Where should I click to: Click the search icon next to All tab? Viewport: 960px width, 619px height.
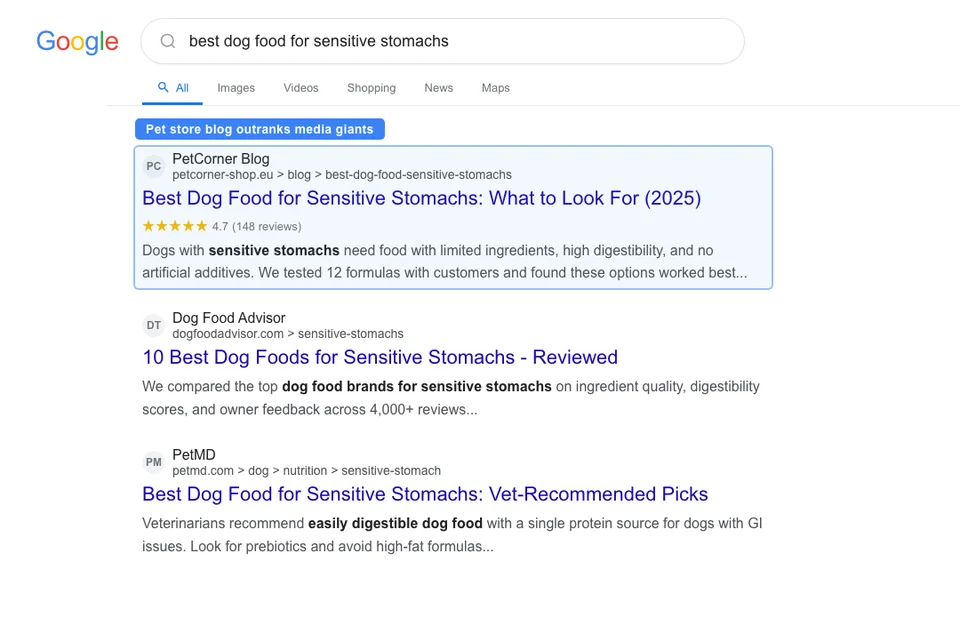click(161, 87)
